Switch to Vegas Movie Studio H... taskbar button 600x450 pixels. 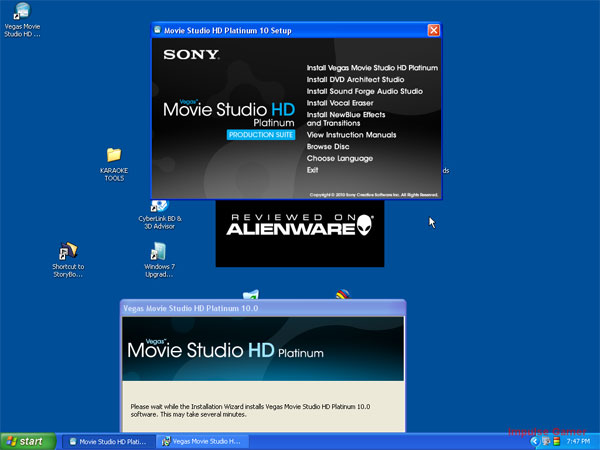(x=203, y=441)
